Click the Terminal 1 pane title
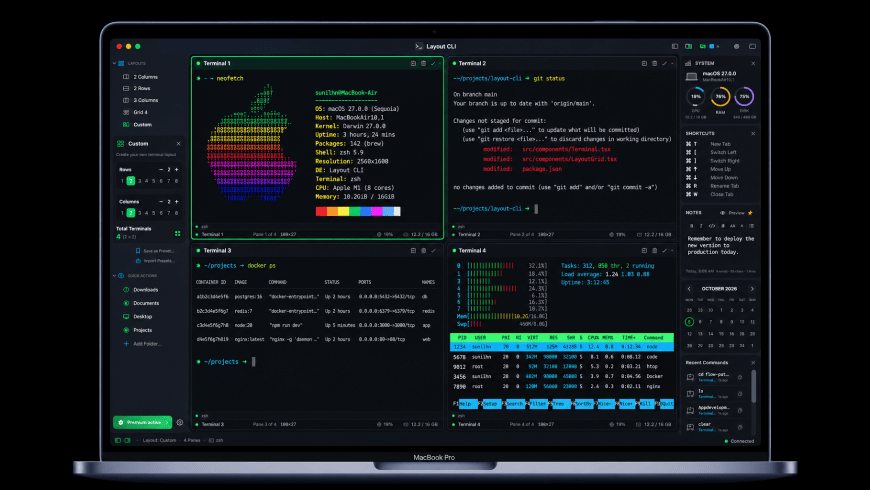Viewport: 870px width, 490px height. point(217,63)
